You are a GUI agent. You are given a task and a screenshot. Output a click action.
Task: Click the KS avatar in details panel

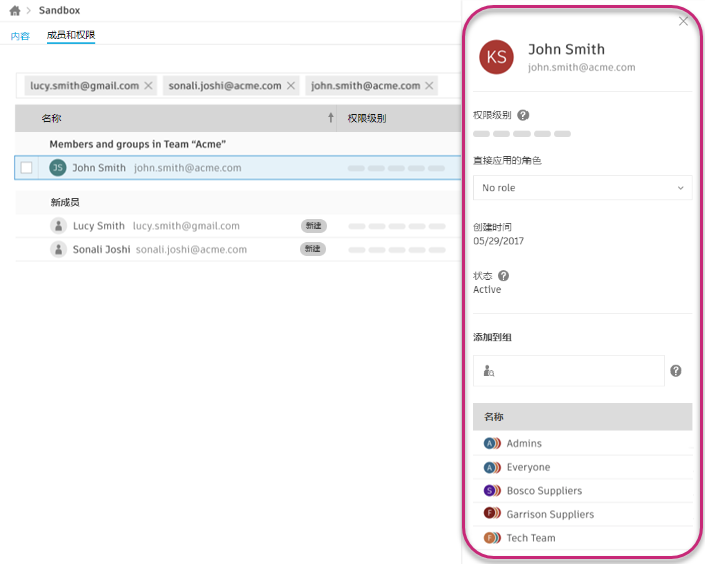[x=496, y=57]
